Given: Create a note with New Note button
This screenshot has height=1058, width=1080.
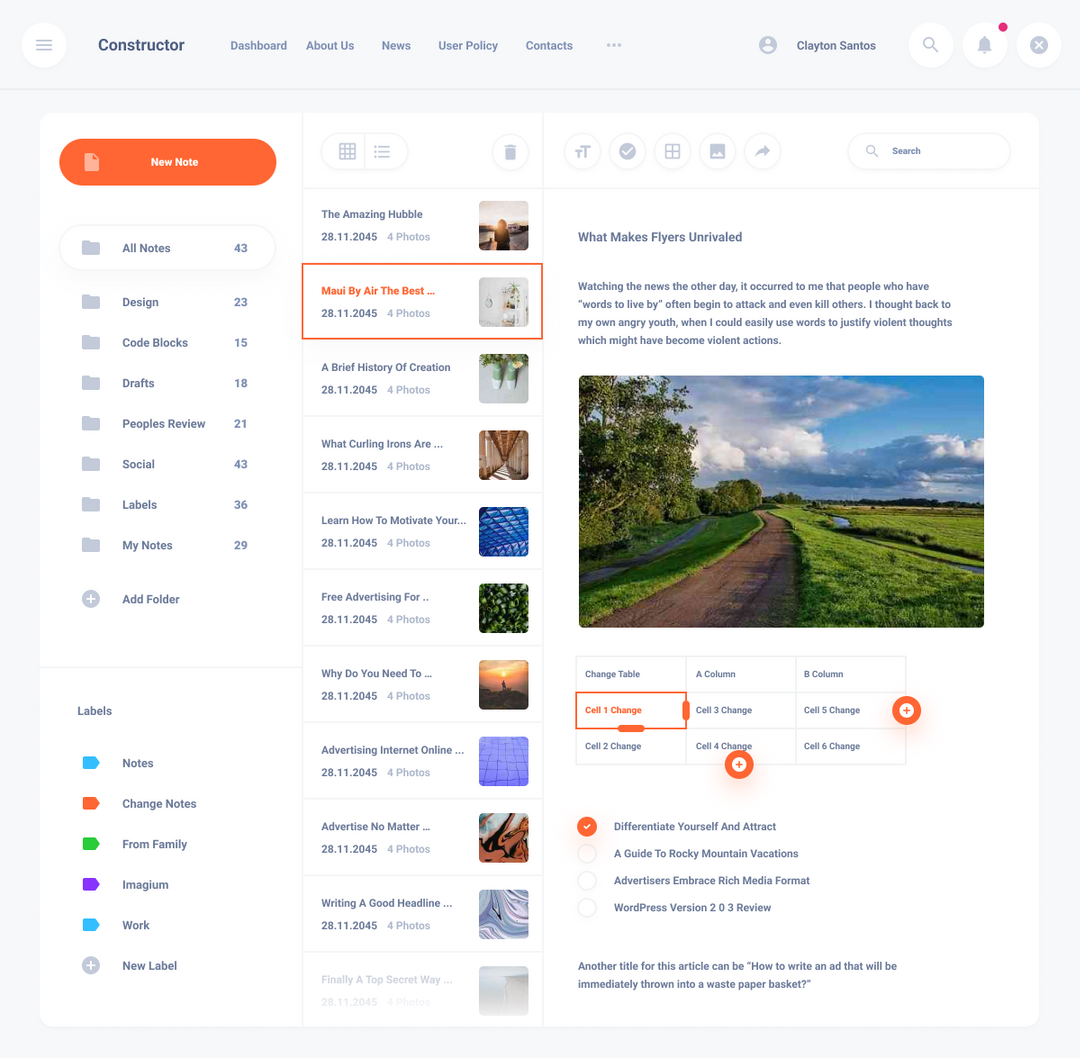Looking at the screenshot, I should [167, 161].
